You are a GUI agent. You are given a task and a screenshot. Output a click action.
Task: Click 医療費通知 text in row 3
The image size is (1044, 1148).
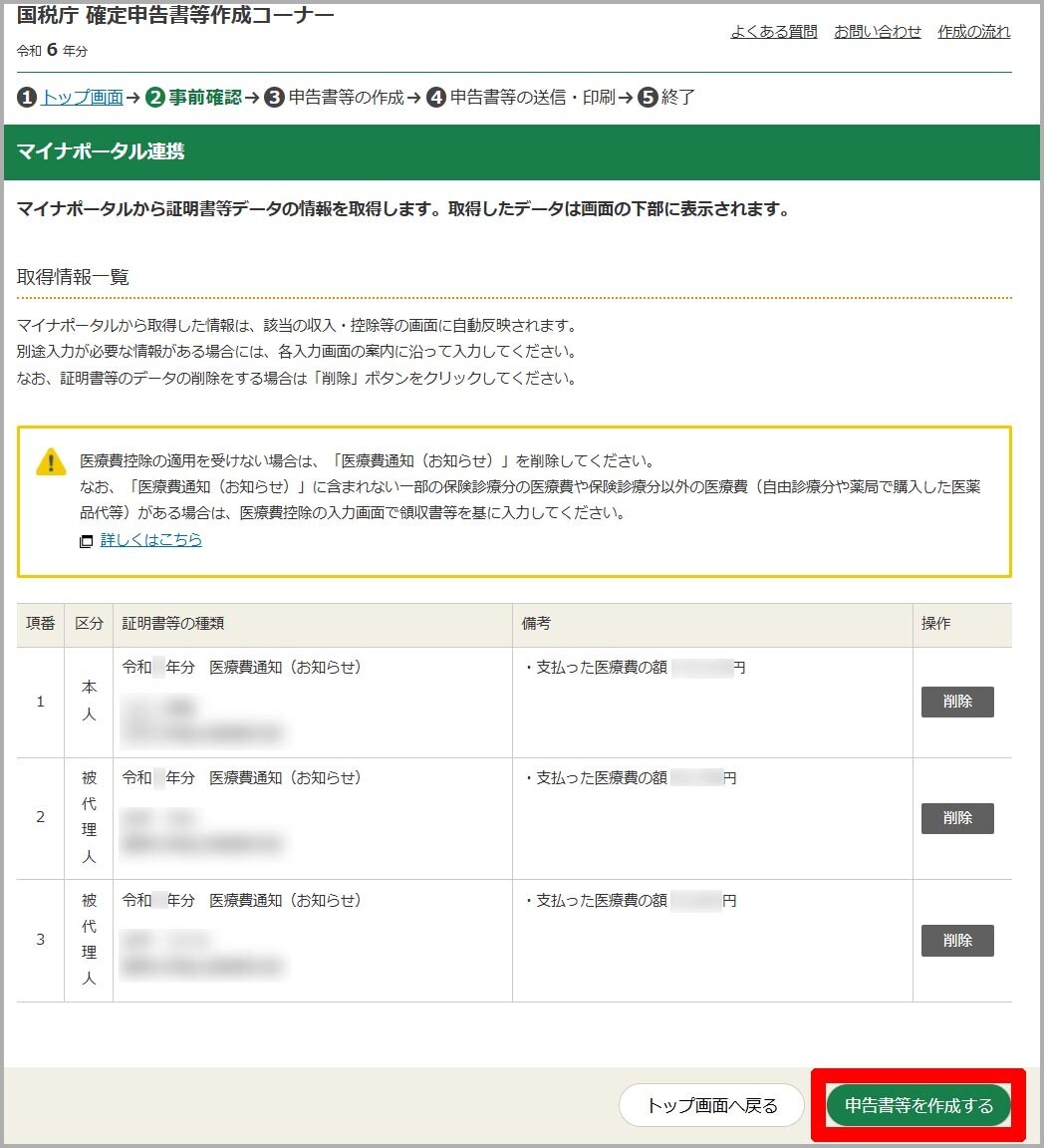(285, 900)
